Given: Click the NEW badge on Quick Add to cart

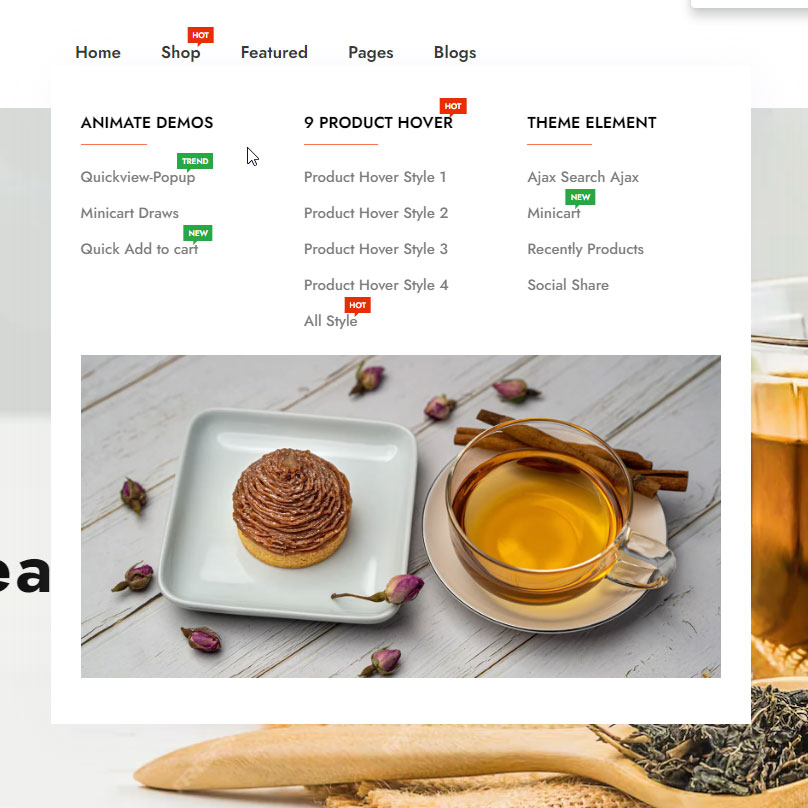Looking at the screenshot, I should point(198,233).
